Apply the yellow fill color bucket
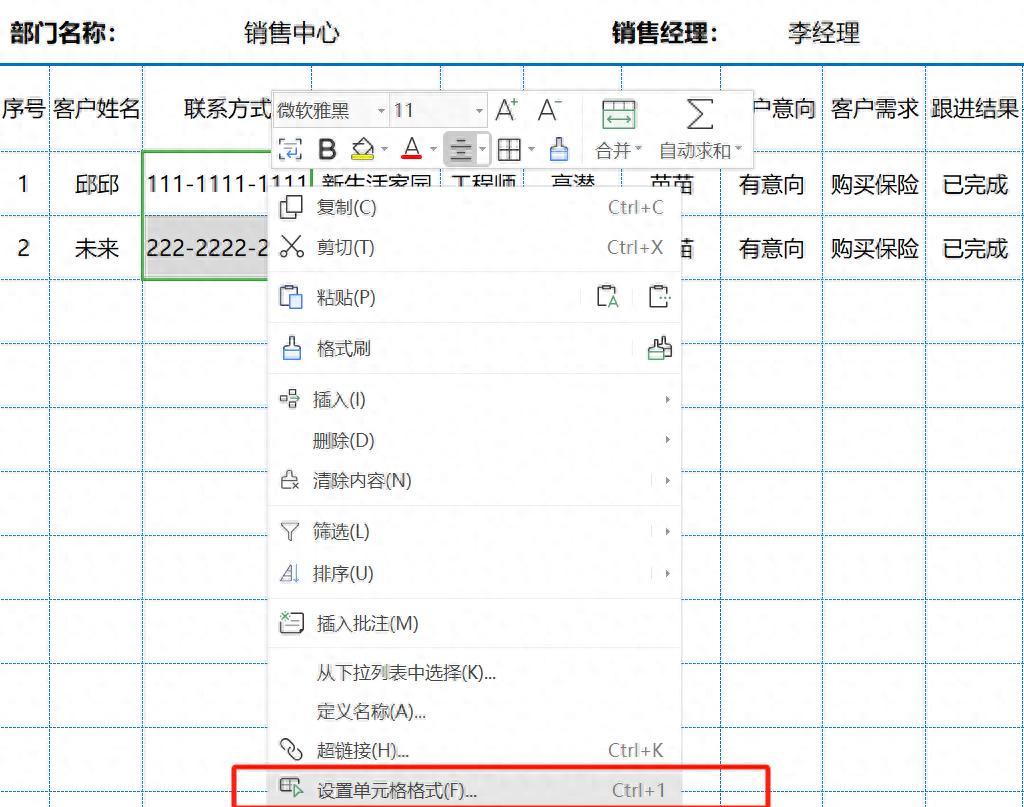The image size is (1024, 807). [x=362, y=150]
